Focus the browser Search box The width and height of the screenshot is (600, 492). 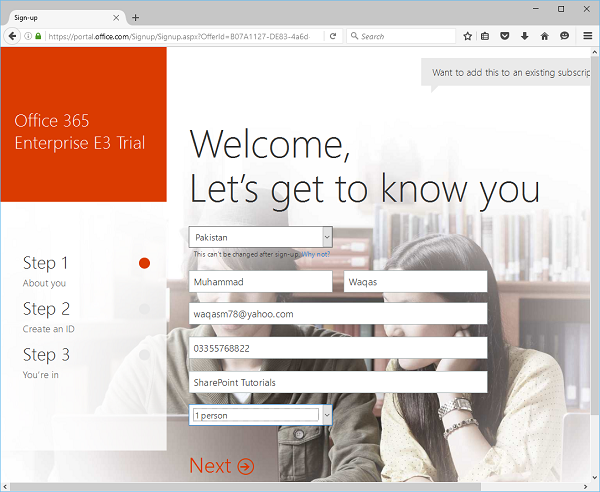click(401, 36)
